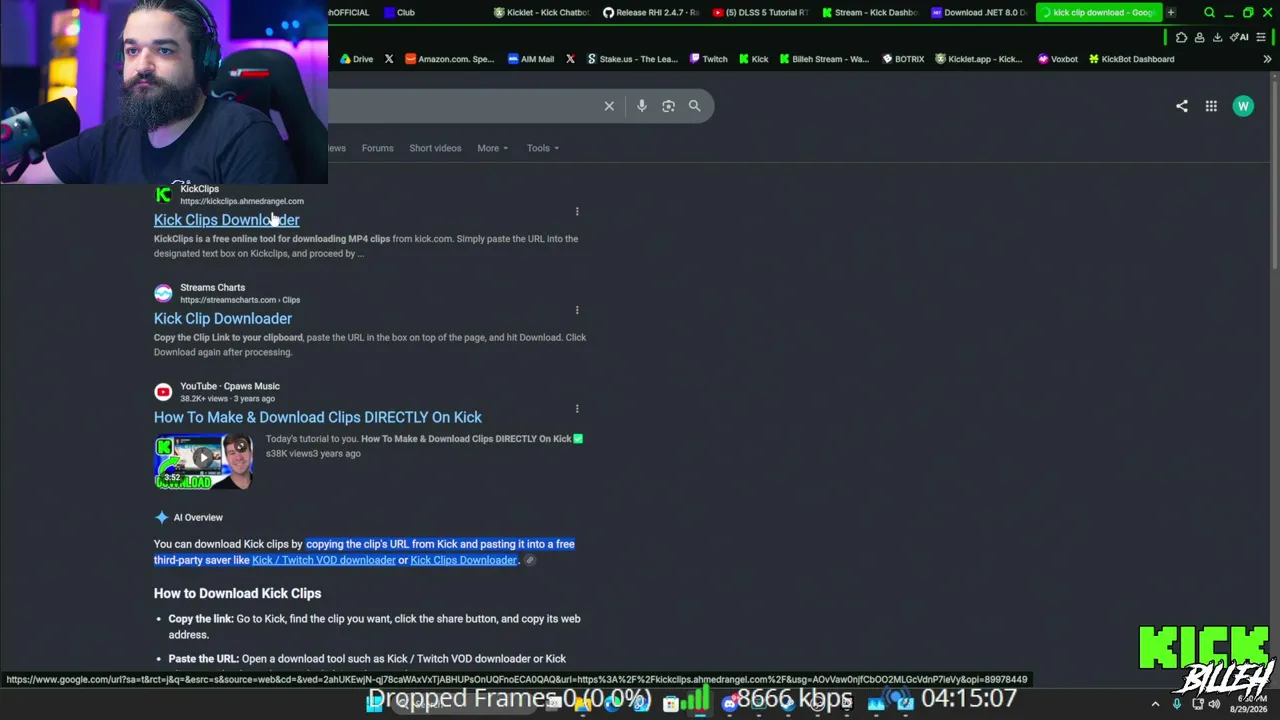1280x720 pixels.
Task: Open the Amazon.com bookmark
Action: pos(449,59)
